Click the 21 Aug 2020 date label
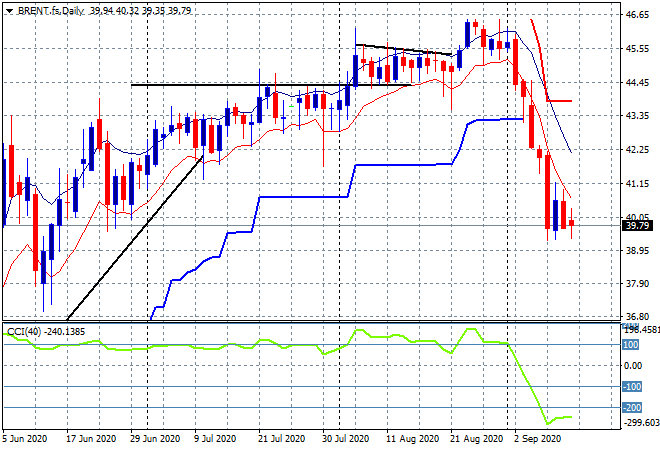Viewport: 660px width, 450px height. pyautogui.click(x=476, y=439)
